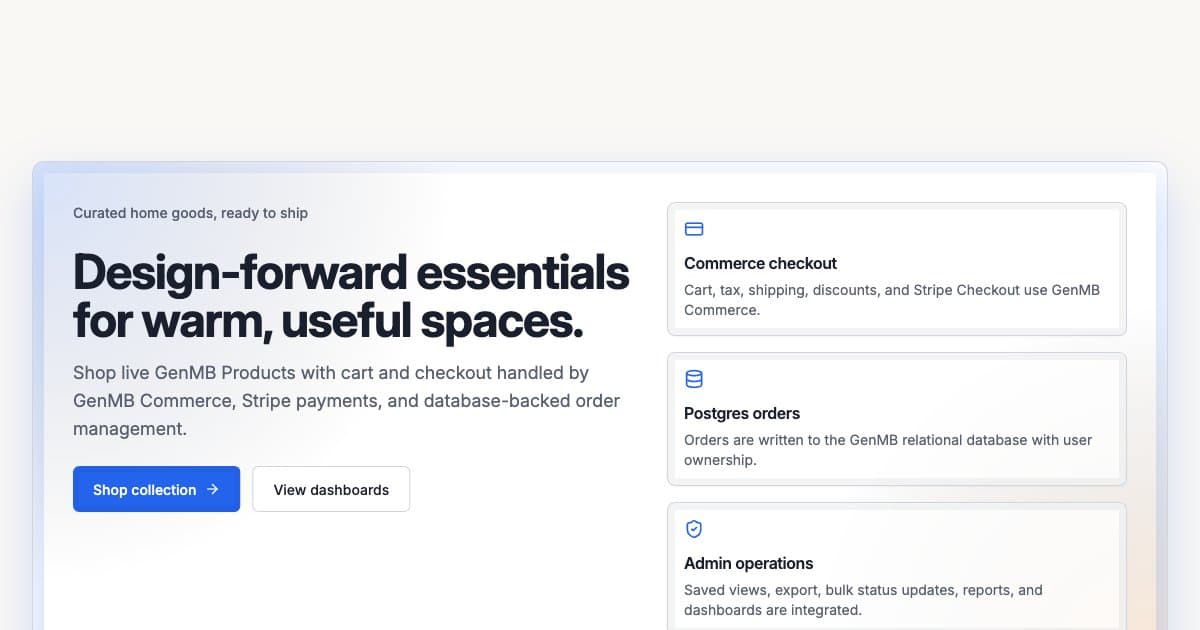Image resolution: width=1200 pixels, height=630 pixels.
Task: Click the 'Saved views, export, bulk status' description
Action: [864, 600]
